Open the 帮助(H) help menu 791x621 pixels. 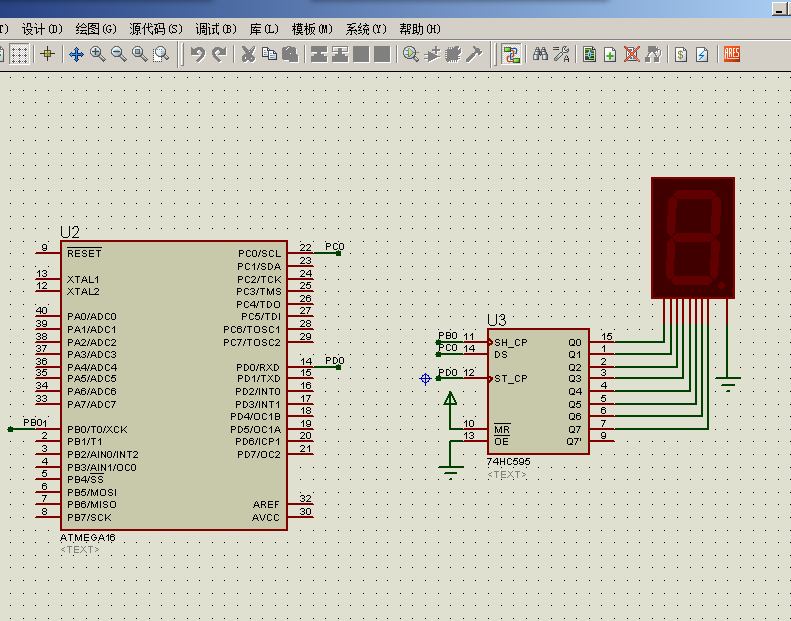[x=419, y=29]
